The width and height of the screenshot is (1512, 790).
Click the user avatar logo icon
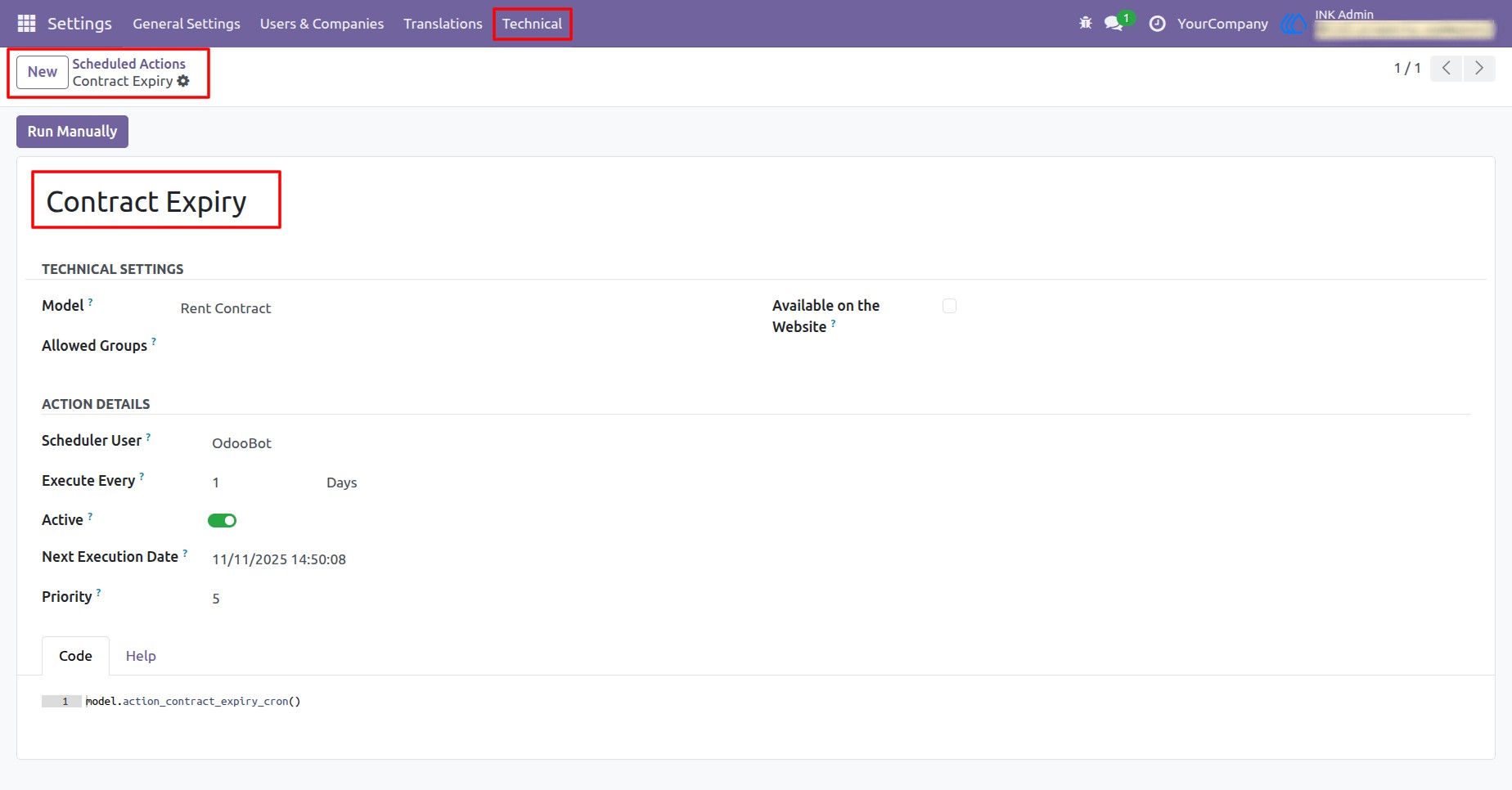1294,24
